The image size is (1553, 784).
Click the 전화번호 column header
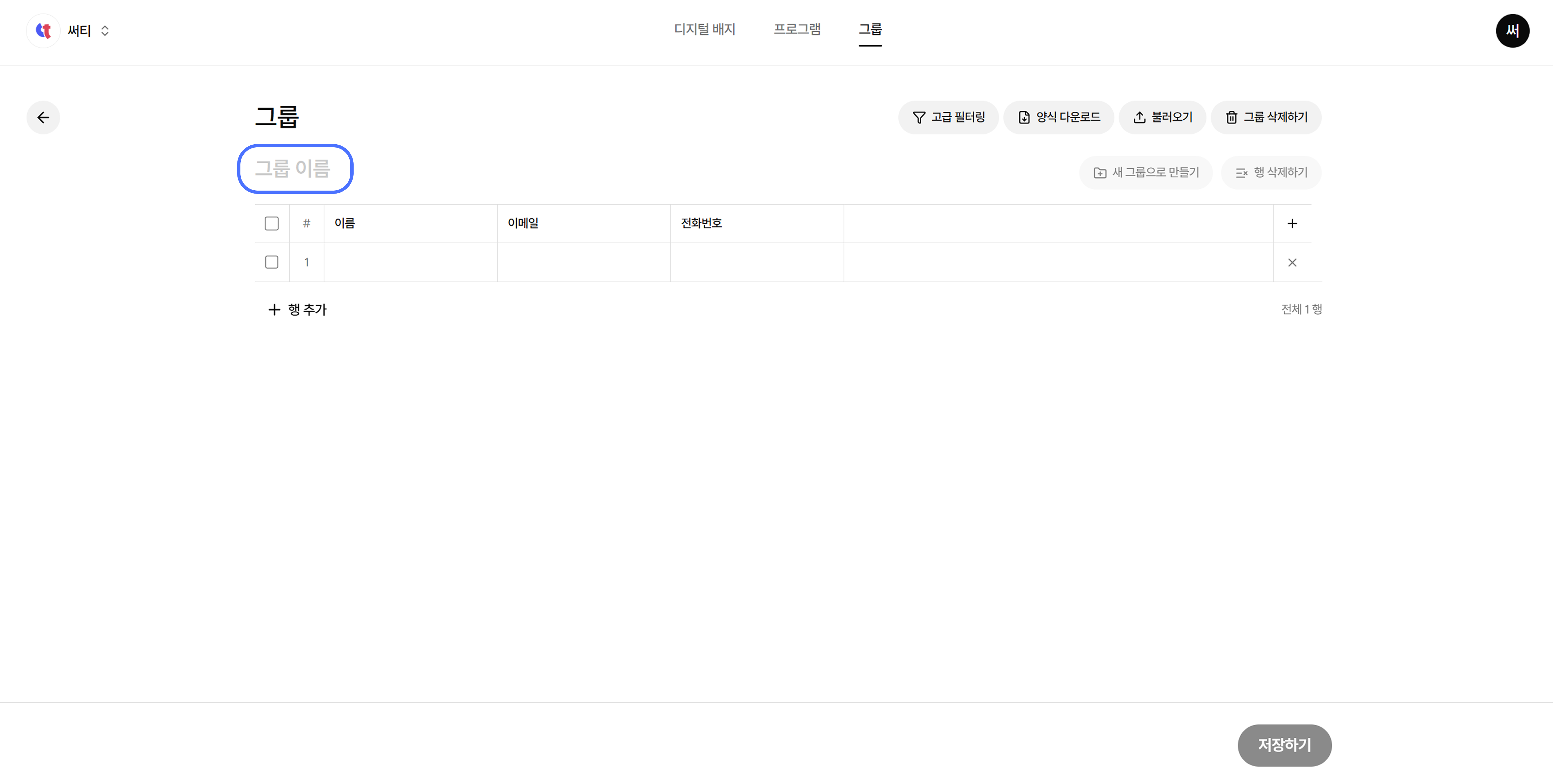click(x=757, y=224)
